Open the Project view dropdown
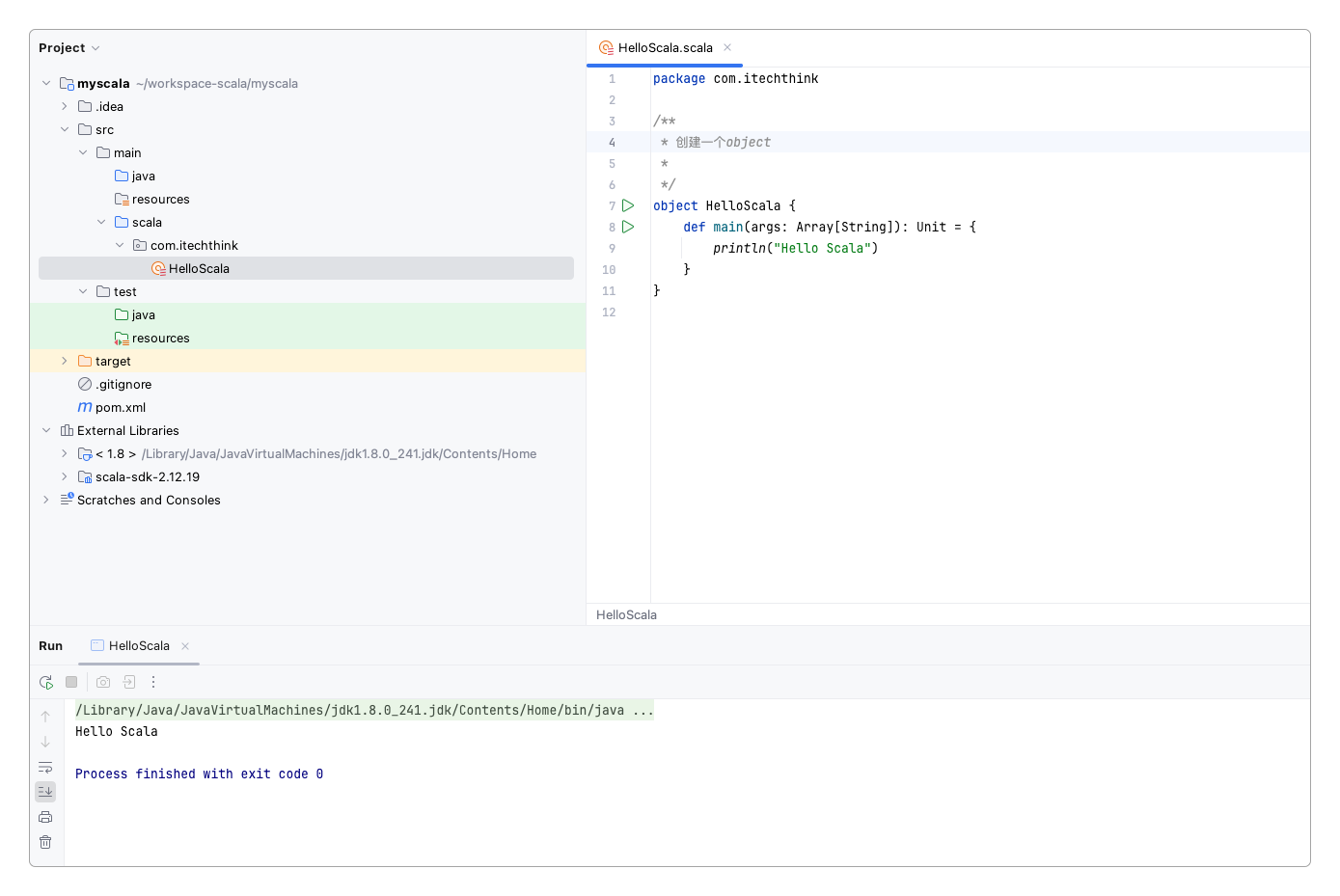 point(69,47)
